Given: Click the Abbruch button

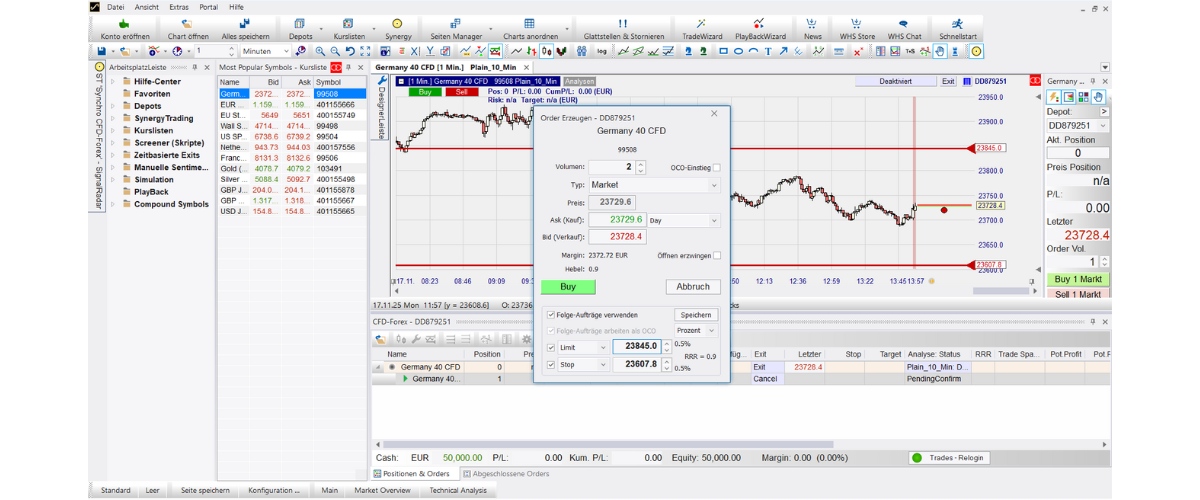Looking at the screenshot, I should (x=692, y=287).
